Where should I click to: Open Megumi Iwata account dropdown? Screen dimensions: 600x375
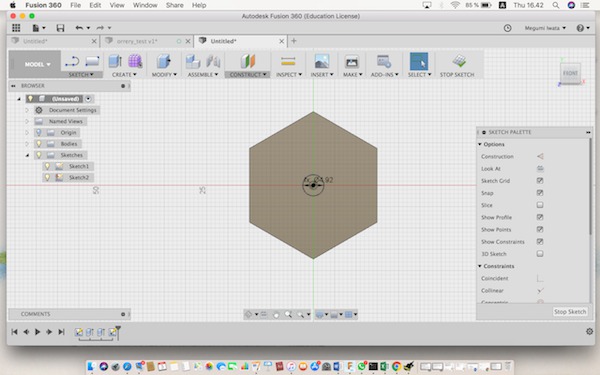(545, 28)
